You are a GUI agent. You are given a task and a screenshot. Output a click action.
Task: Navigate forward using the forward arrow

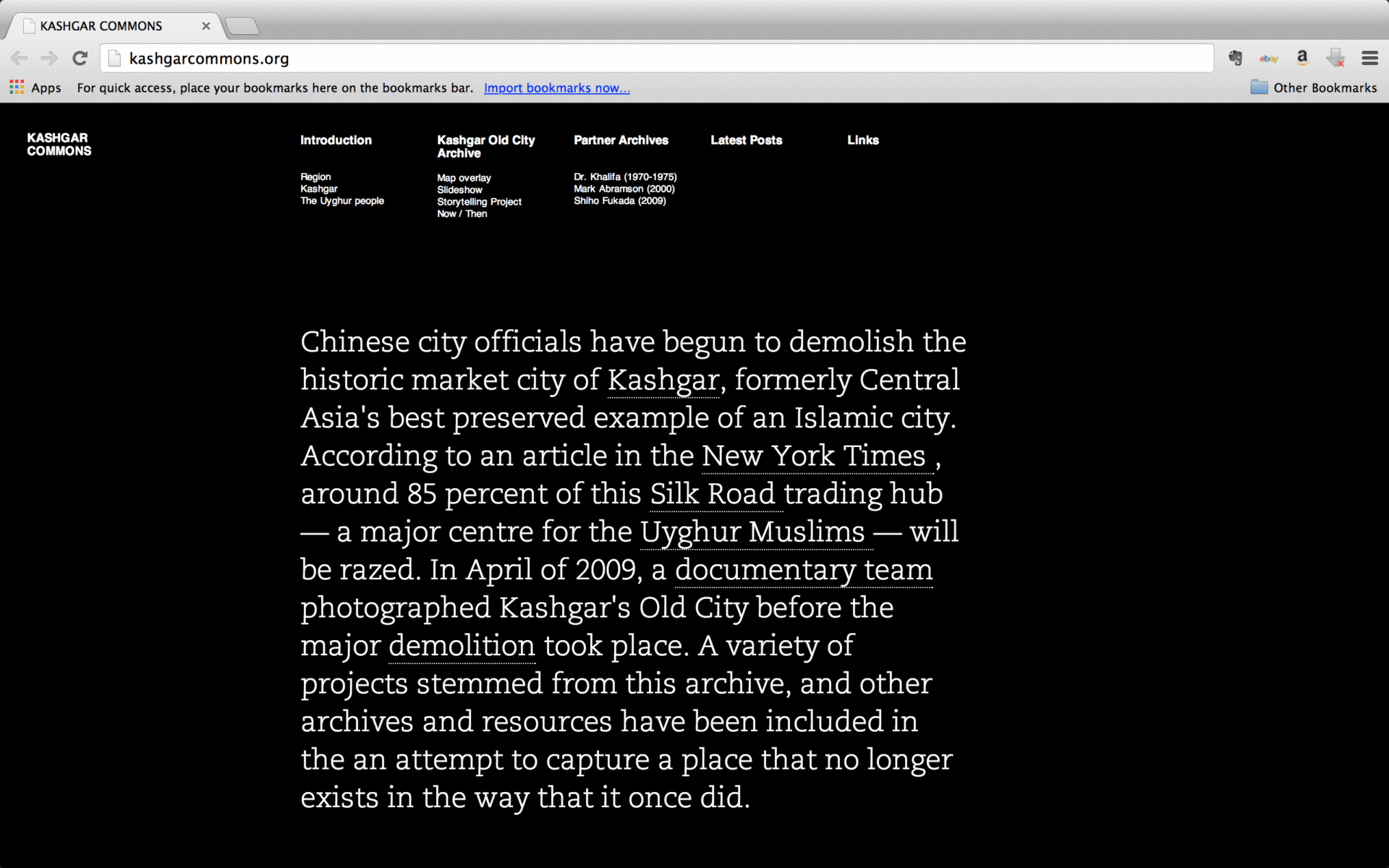click(x=48, y=58)
